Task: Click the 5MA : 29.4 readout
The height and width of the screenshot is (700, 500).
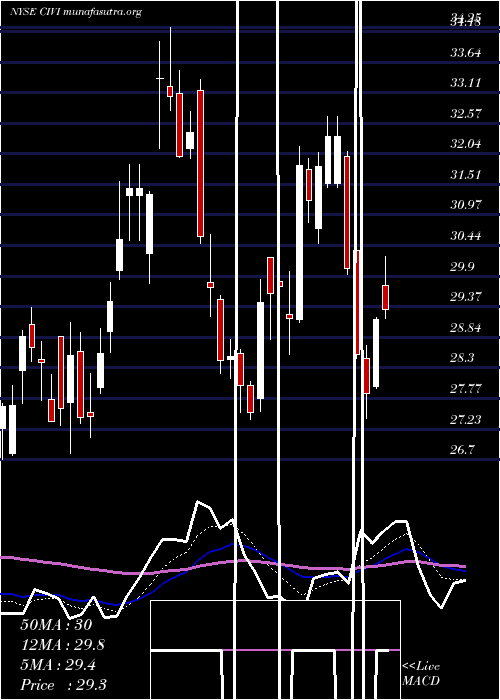Action: [x=58, y=665]
